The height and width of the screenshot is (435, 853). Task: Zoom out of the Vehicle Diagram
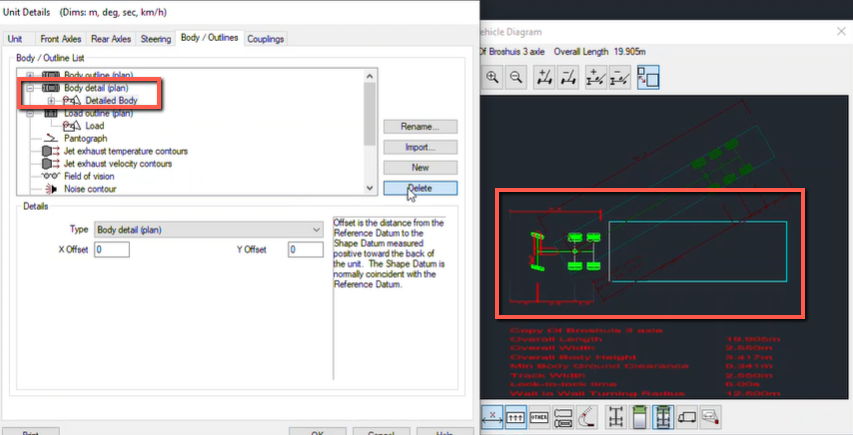tap(516, 77)
